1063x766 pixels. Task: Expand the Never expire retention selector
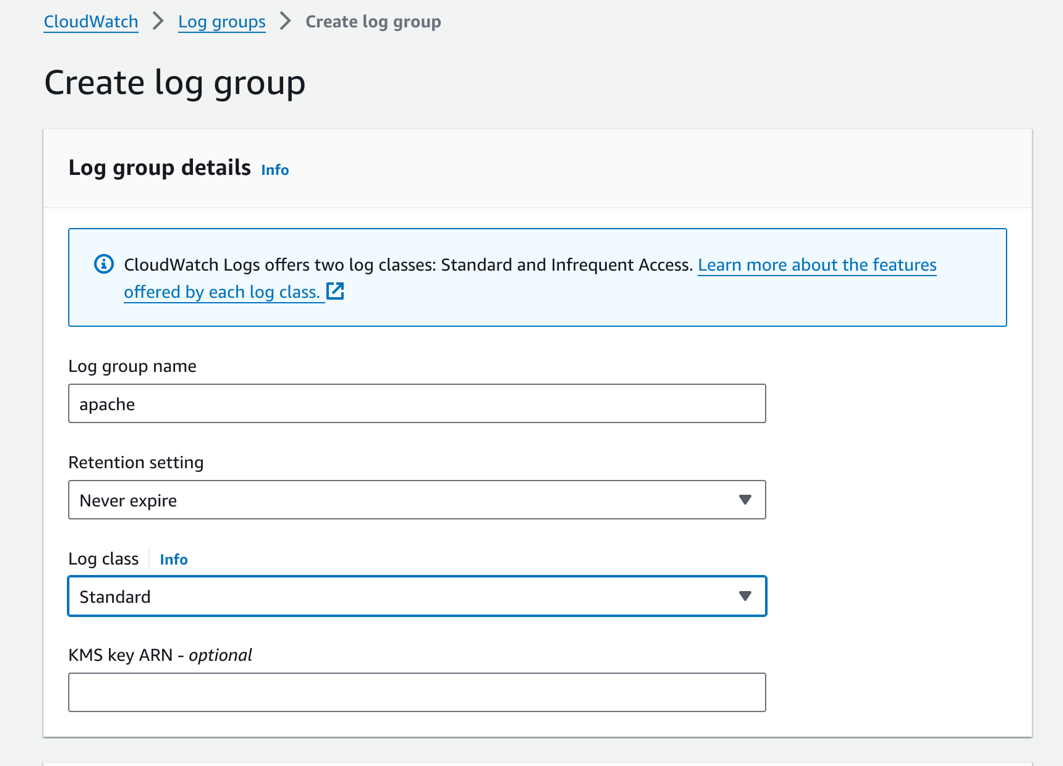417,500
